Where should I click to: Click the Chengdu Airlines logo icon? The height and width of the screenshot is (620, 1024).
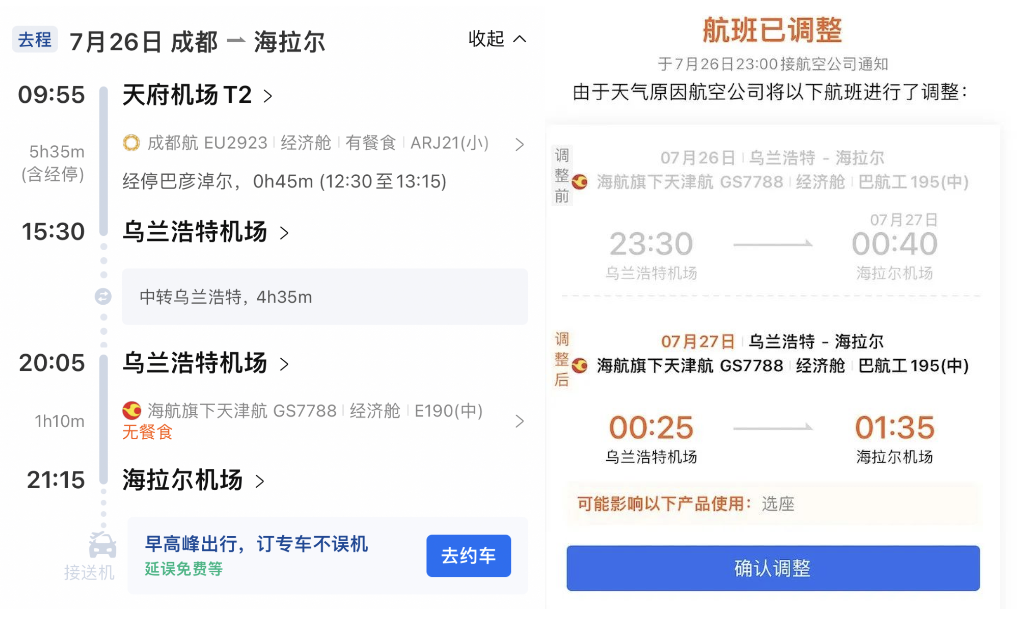(131, 143)
